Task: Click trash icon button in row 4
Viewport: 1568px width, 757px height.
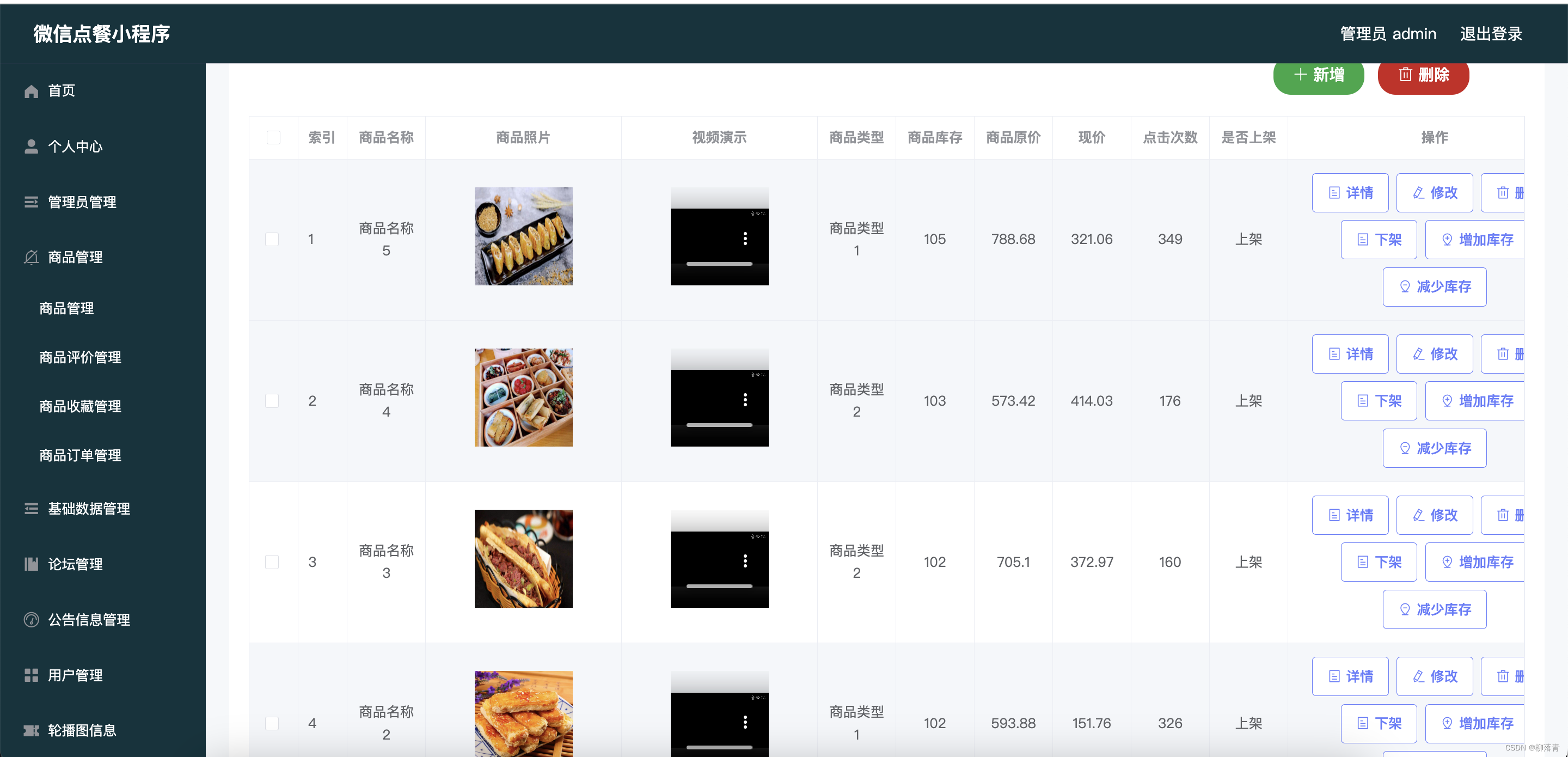Action: click(1503, 676)
